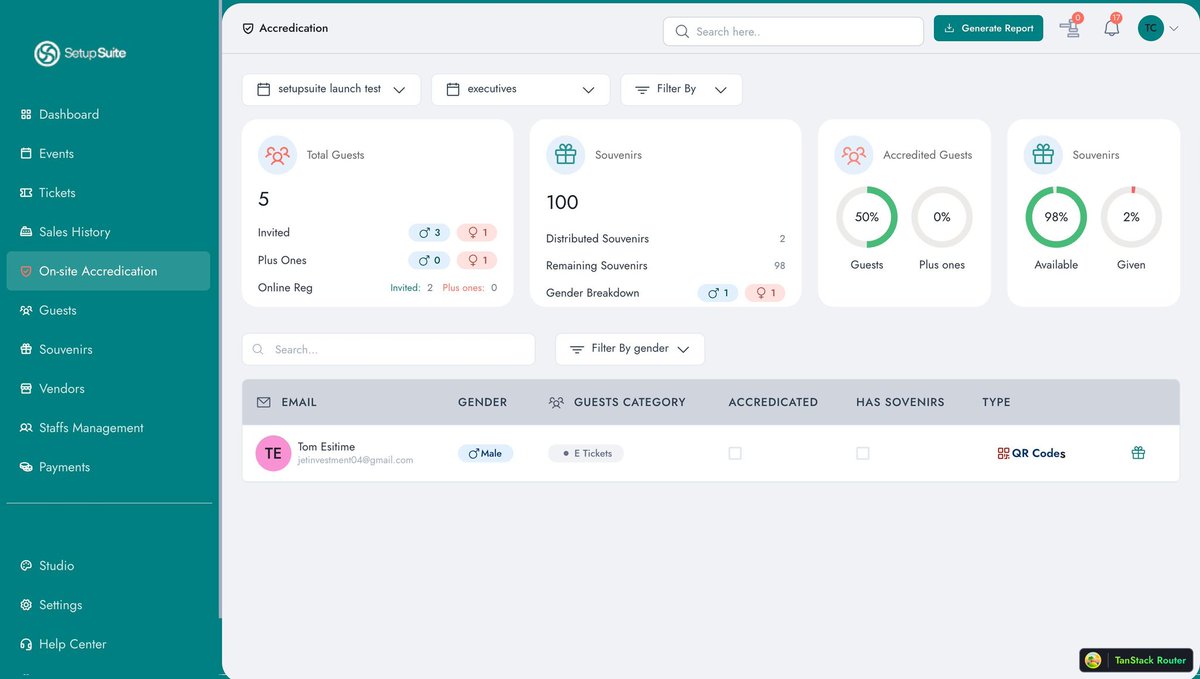The width and height of the screenshot is (1200, 679).
Task: Click the gift icon in Tom Esitime's row
Action: point(1138,452)
